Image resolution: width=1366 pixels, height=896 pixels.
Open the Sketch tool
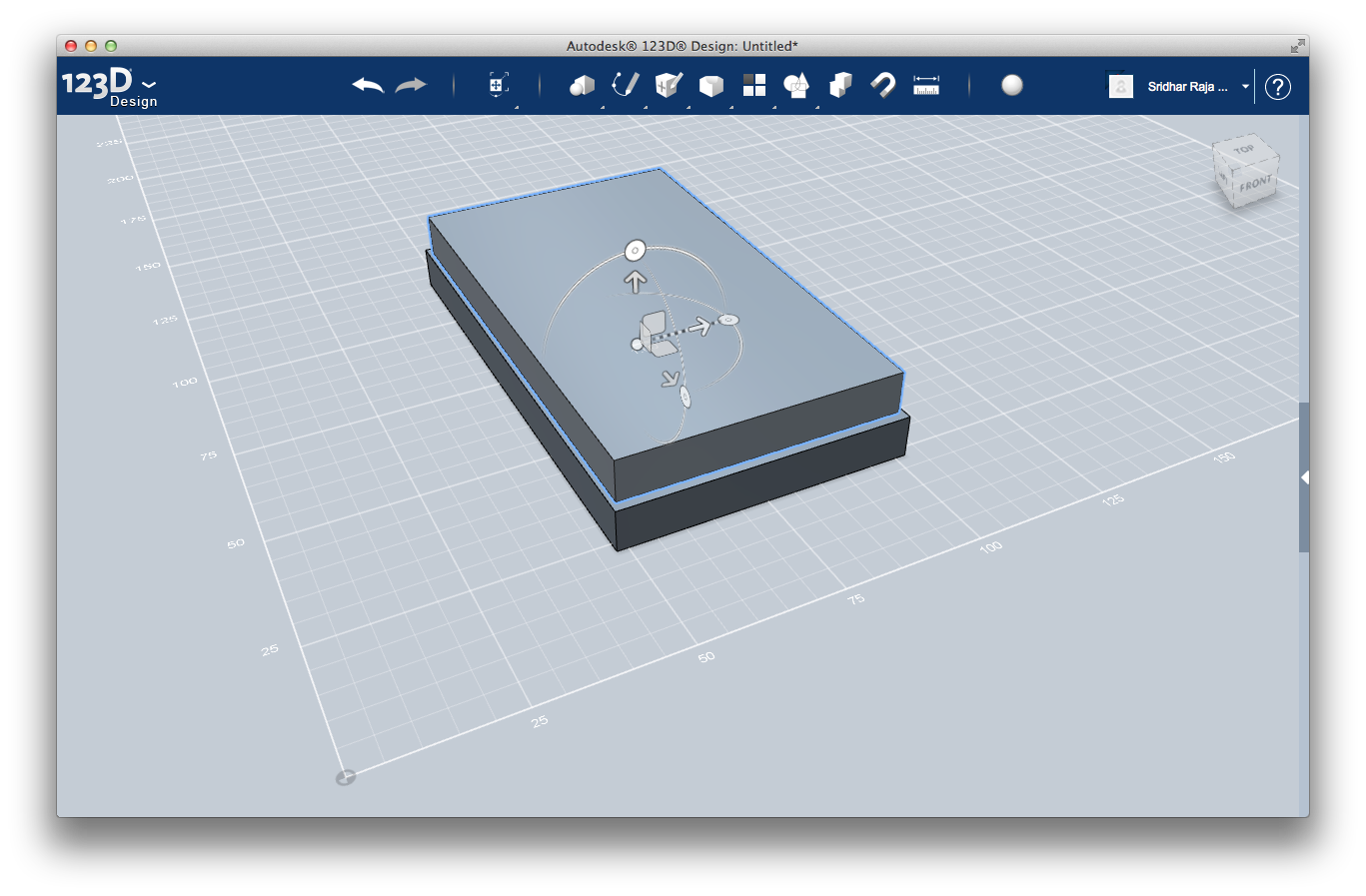[627, 85]
